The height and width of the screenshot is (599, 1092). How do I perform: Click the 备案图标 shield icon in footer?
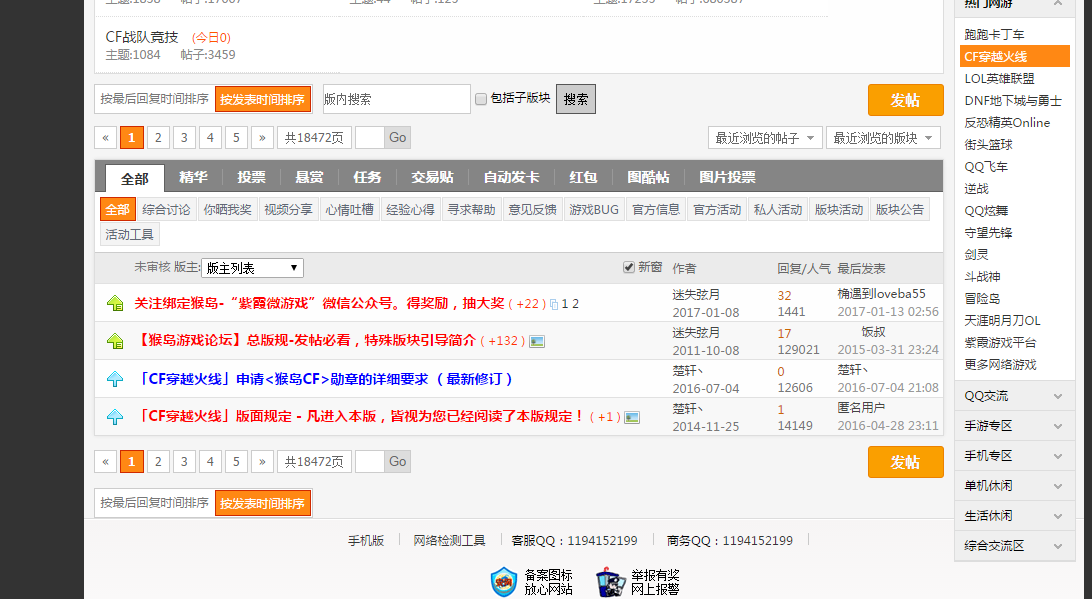pos(504,582)
